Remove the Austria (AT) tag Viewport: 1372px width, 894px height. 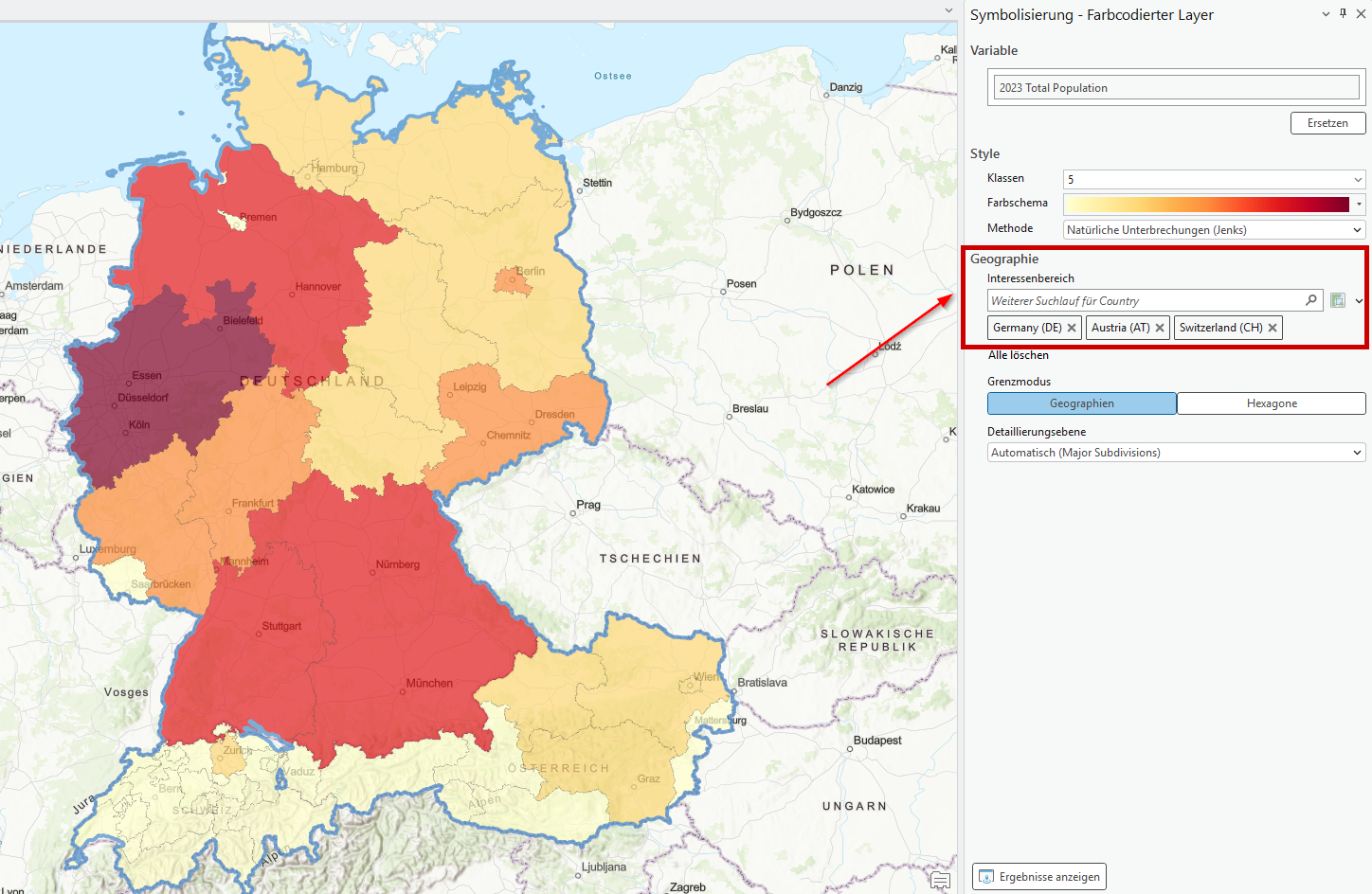[1160, 328]
